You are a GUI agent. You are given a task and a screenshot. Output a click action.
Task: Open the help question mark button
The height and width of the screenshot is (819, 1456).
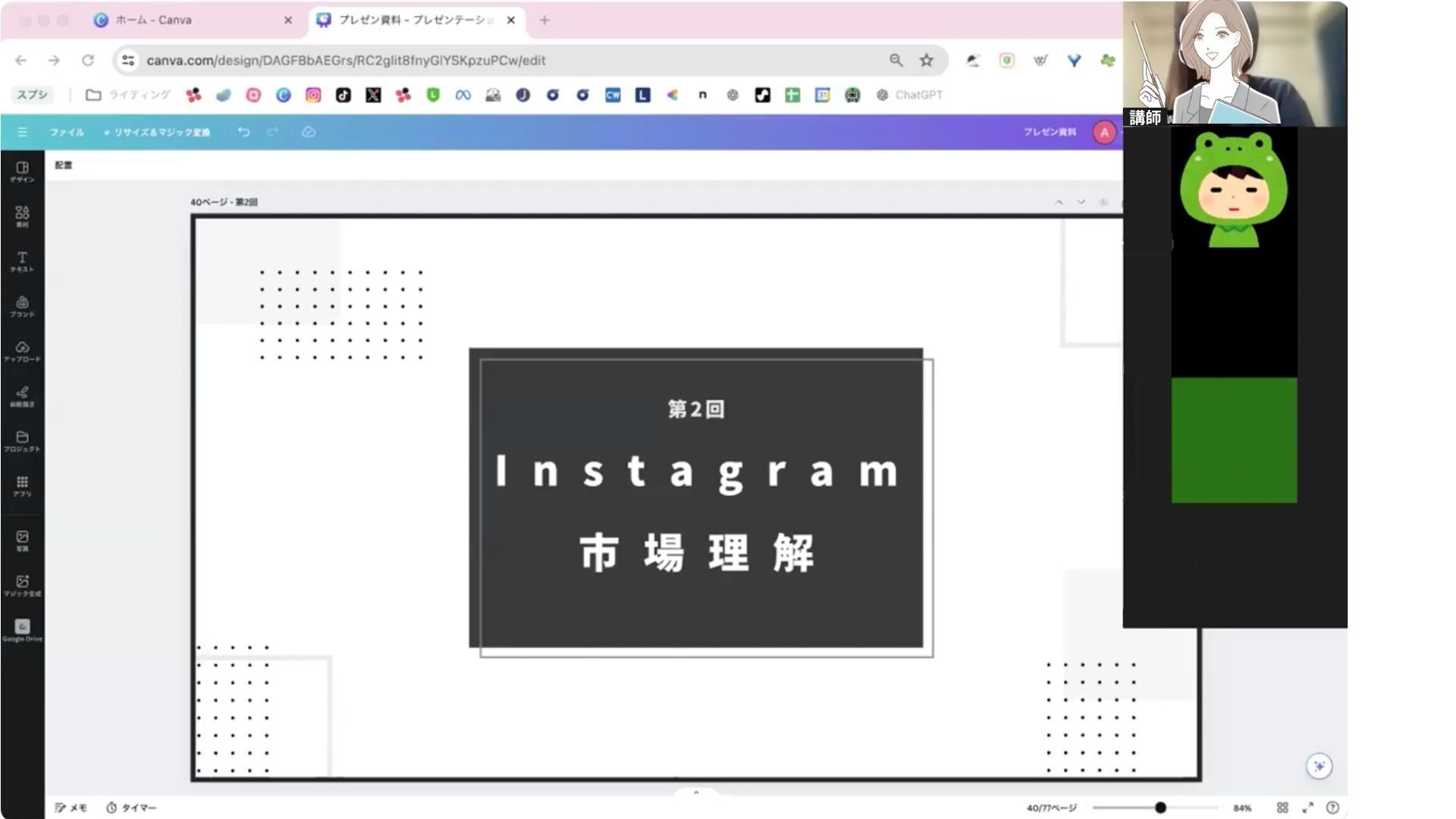tap(1332, 808)
